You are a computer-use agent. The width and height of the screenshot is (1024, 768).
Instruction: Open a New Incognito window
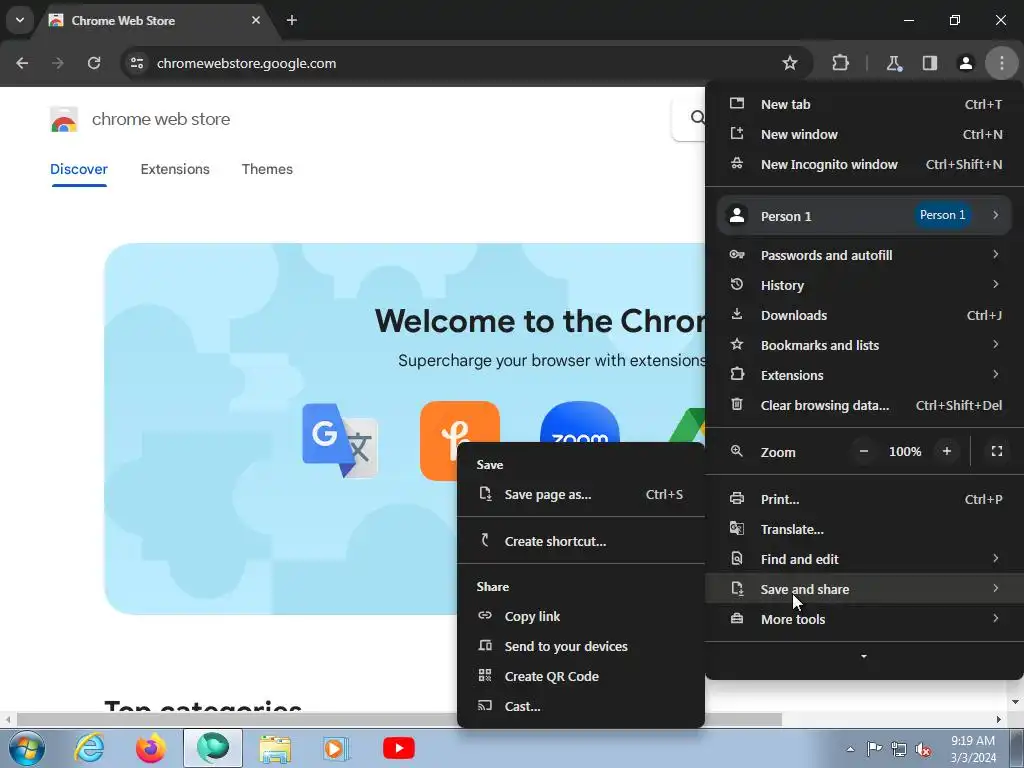coord(865,165)
